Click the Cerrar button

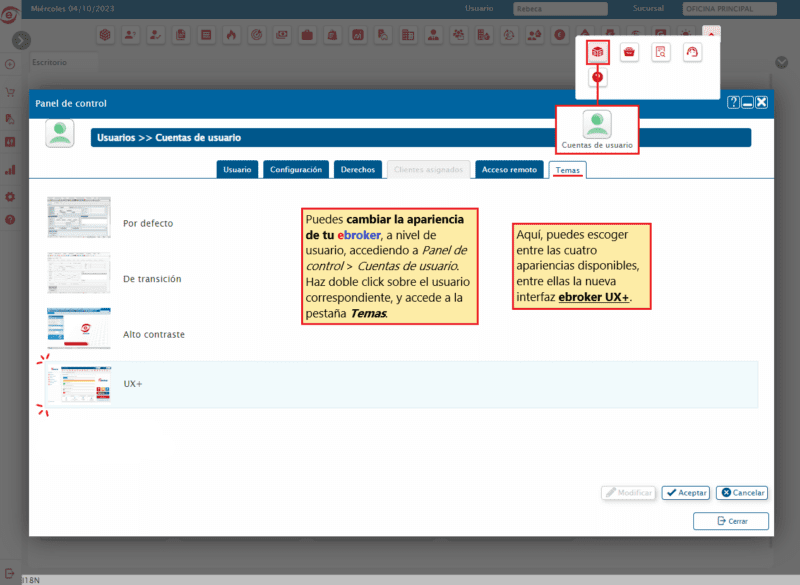pyautogui.click(x=730, y=521)
